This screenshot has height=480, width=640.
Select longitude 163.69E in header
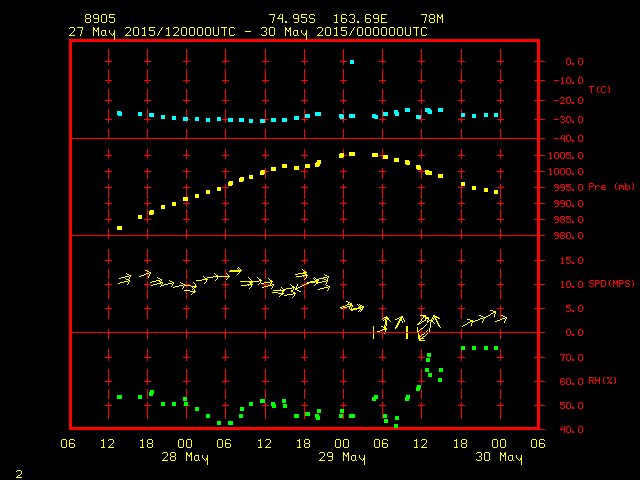click(360, 19)
